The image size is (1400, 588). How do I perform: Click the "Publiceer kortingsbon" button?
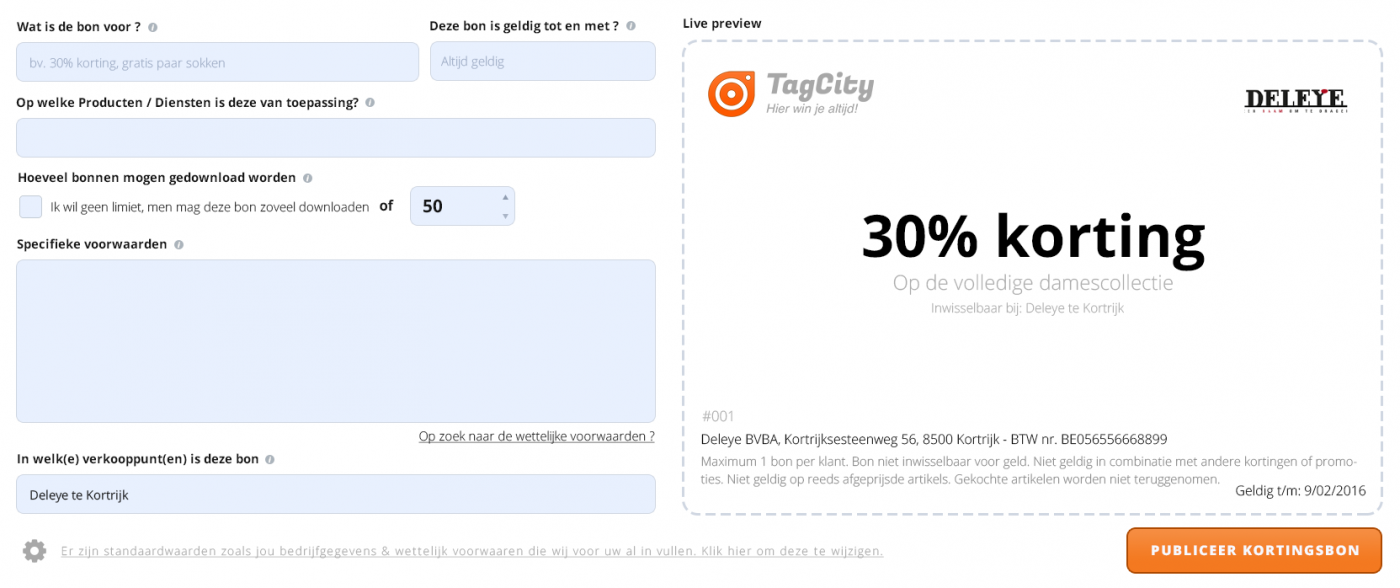coord(1255,550)
